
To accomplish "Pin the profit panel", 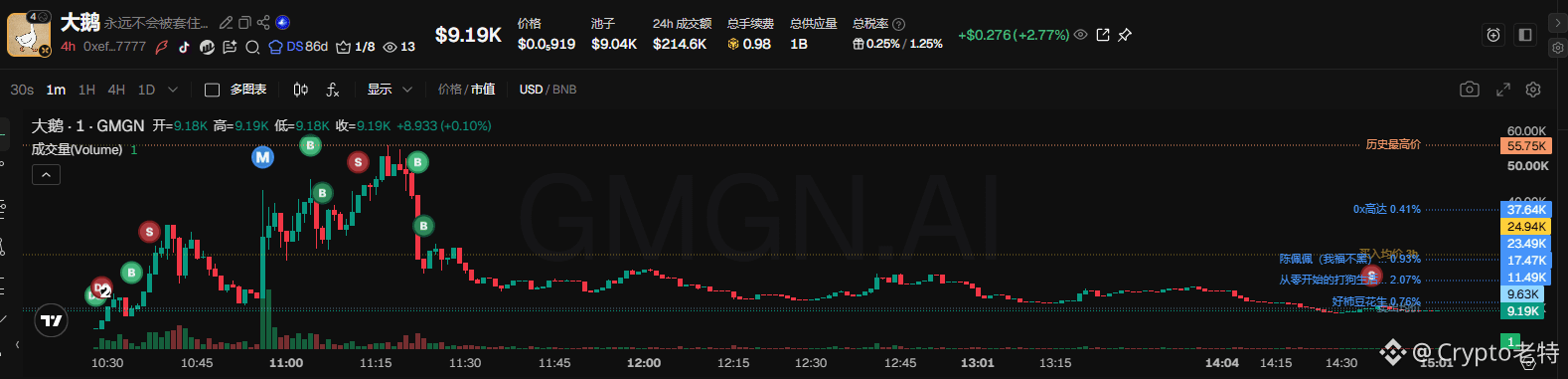I will tap(1125, 35).
